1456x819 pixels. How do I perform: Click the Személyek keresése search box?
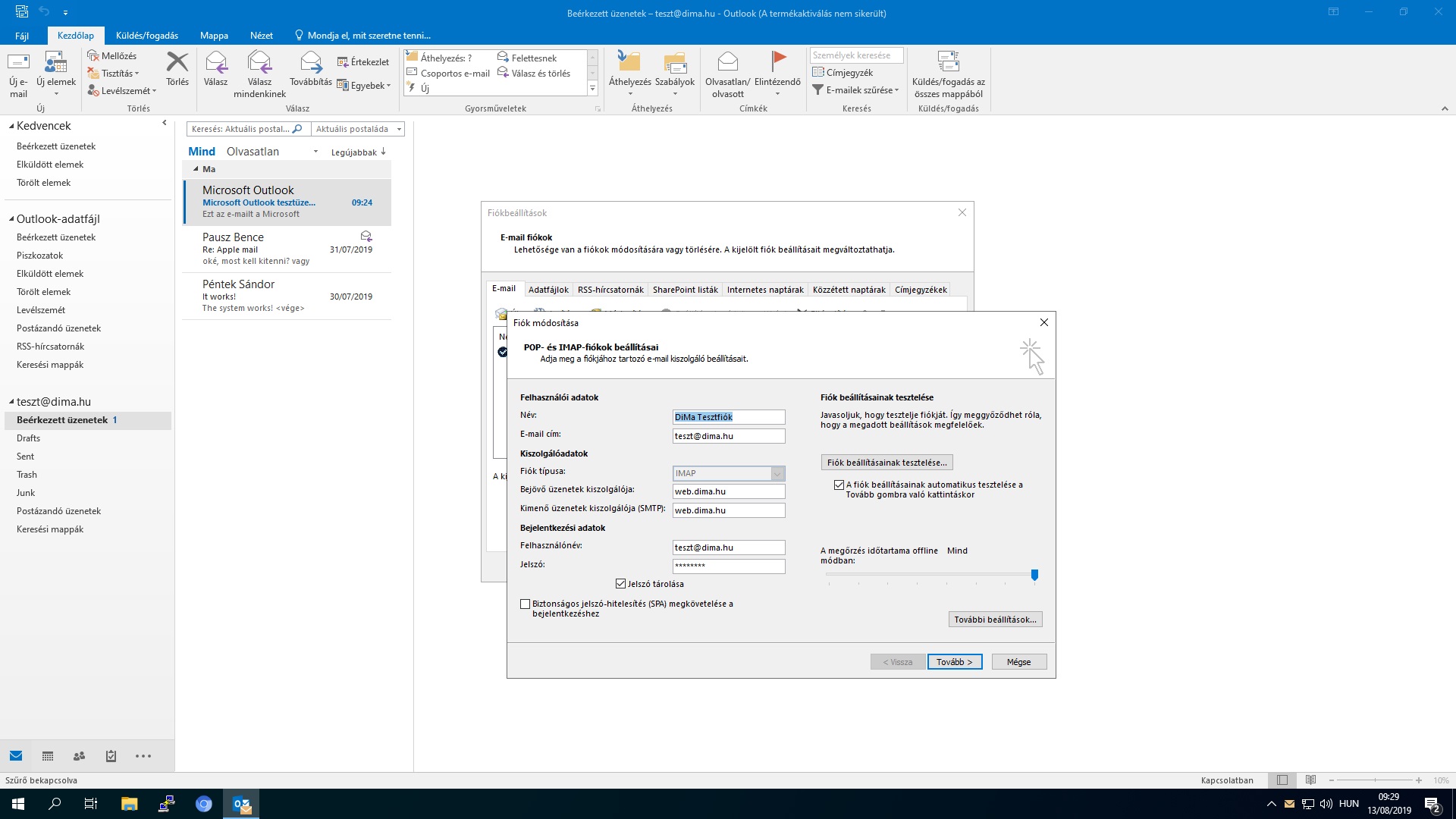pyautogui.click(x=856, y=55)
